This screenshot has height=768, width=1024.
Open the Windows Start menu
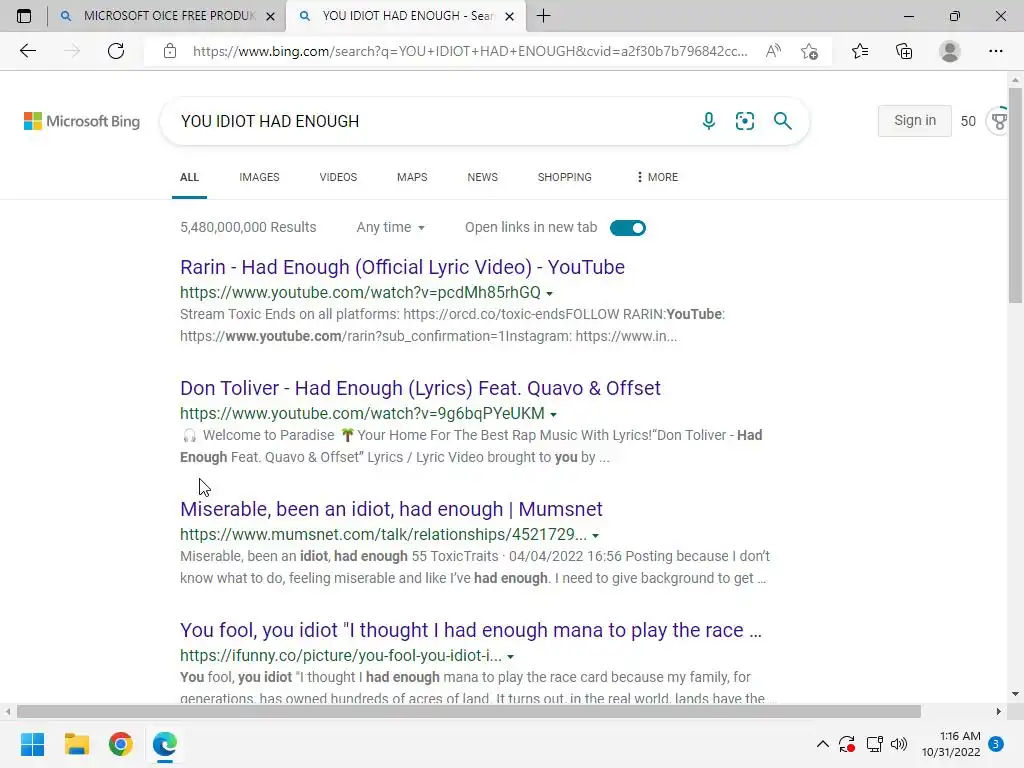(x=33, y=744)
